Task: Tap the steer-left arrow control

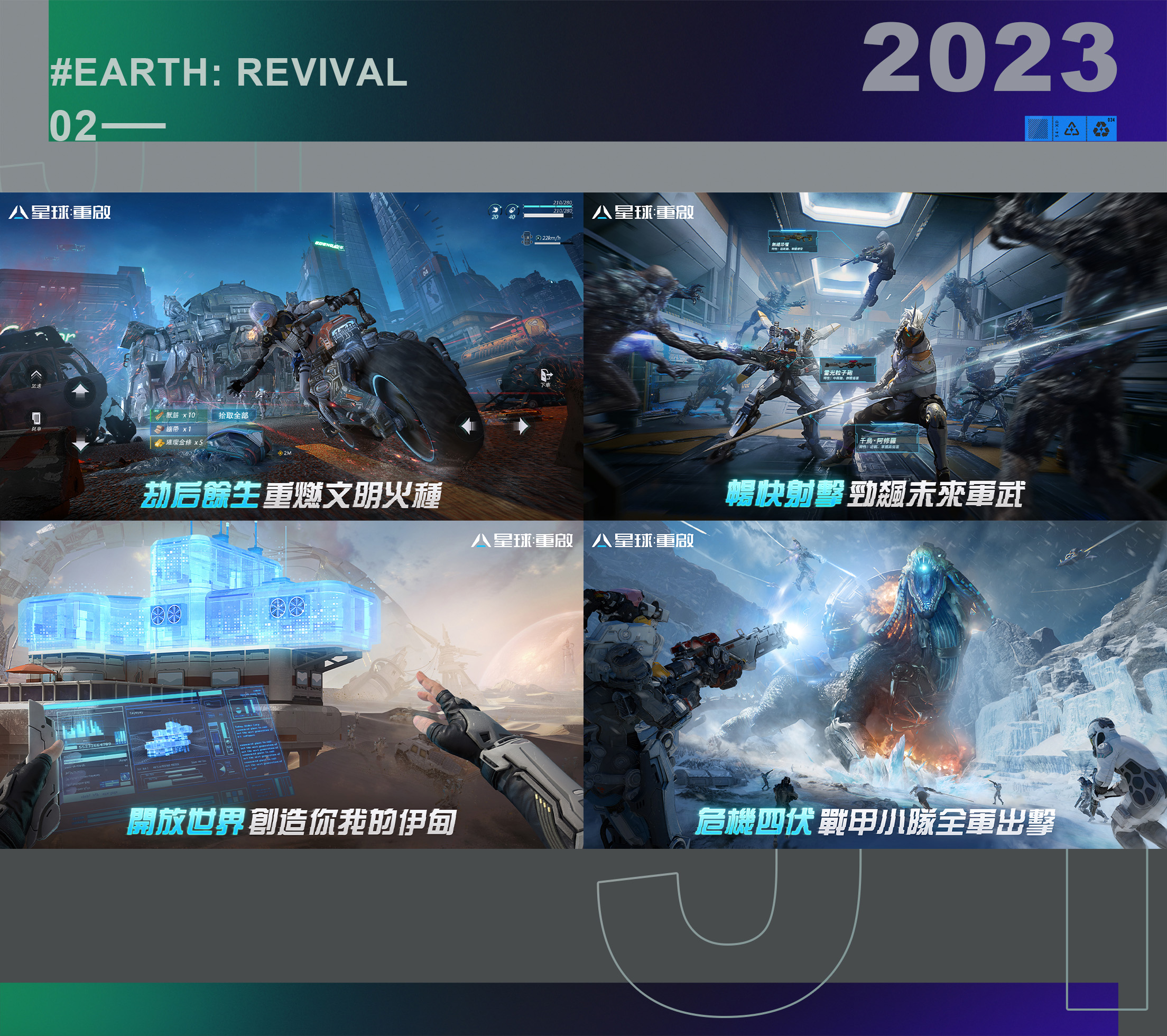Action: 469,426
